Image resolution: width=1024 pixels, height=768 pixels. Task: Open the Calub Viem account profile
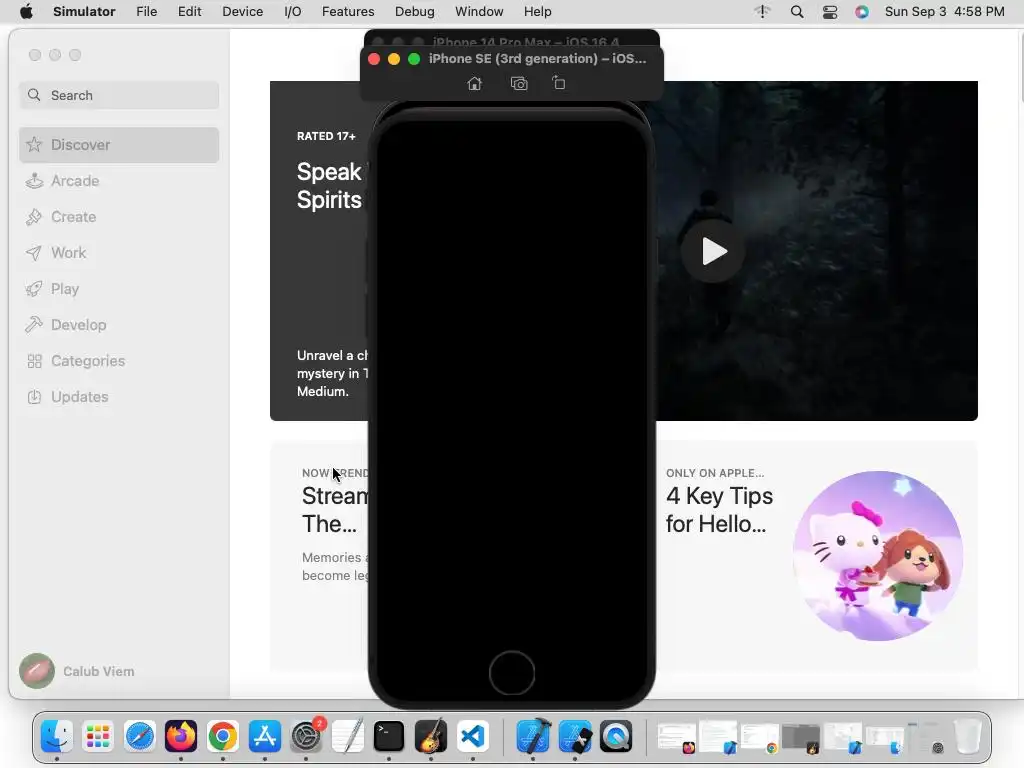tap(77, 671)
